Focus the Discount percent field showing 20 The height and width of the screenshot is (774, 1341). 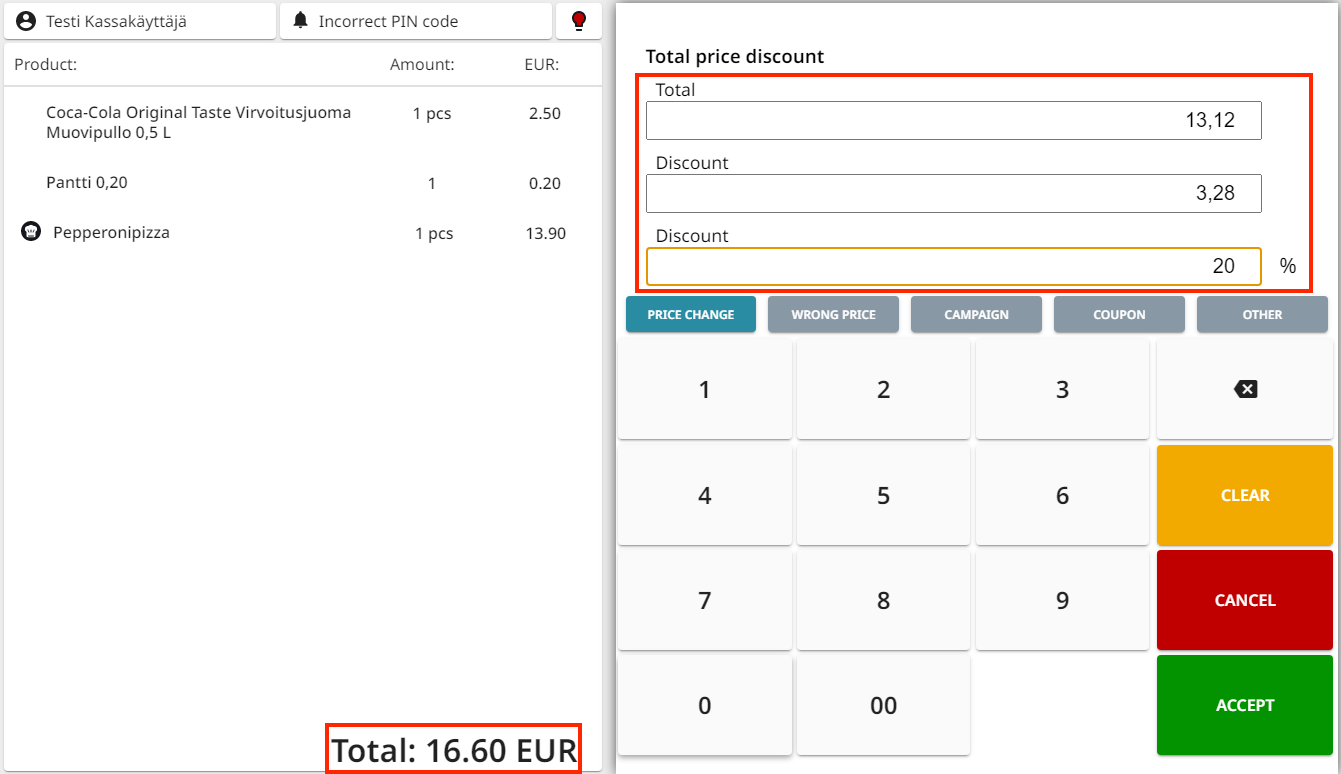click(953, 267)
